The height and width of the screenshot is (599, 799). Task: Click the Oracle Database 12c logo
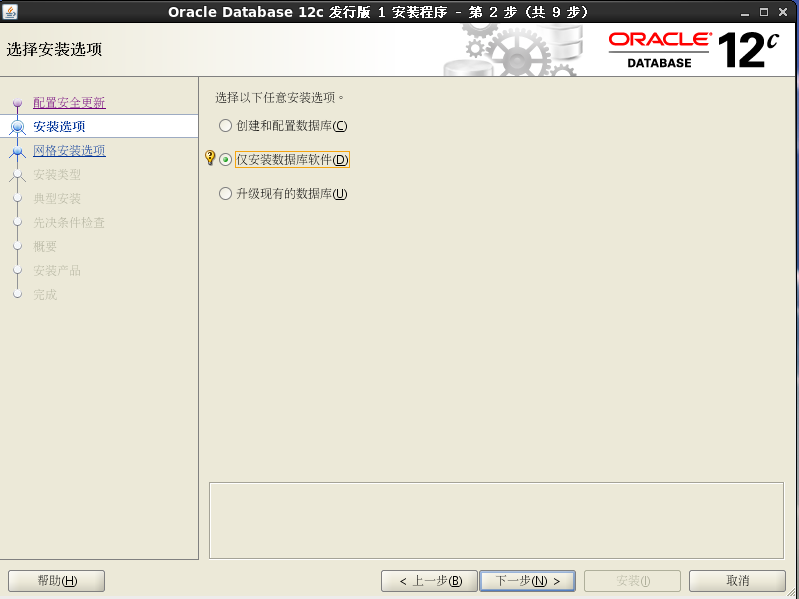click(693, 50)
